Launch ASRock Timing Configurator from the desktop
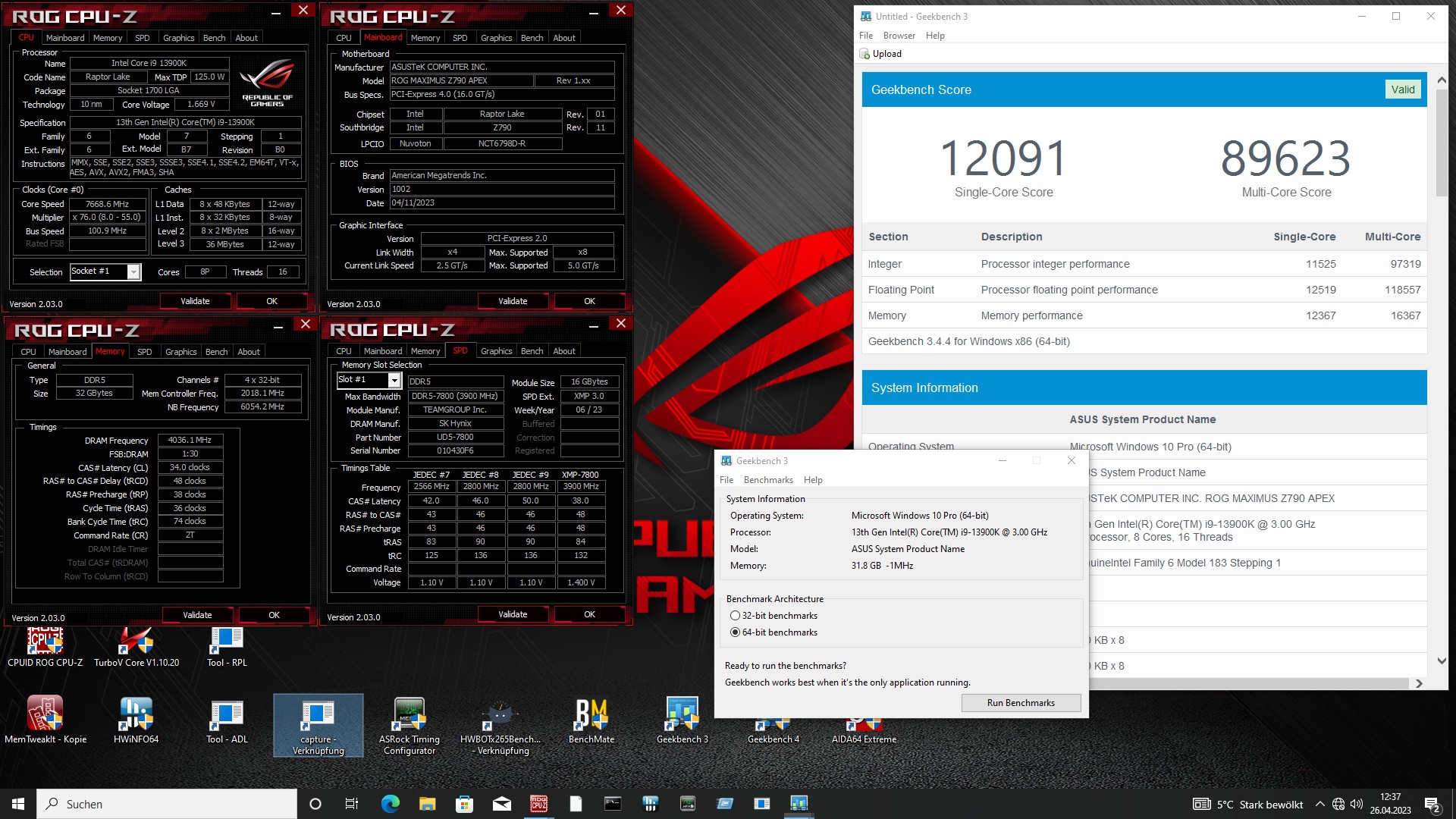This screenshot has height=819, width=1456. (x=409, y=726)
